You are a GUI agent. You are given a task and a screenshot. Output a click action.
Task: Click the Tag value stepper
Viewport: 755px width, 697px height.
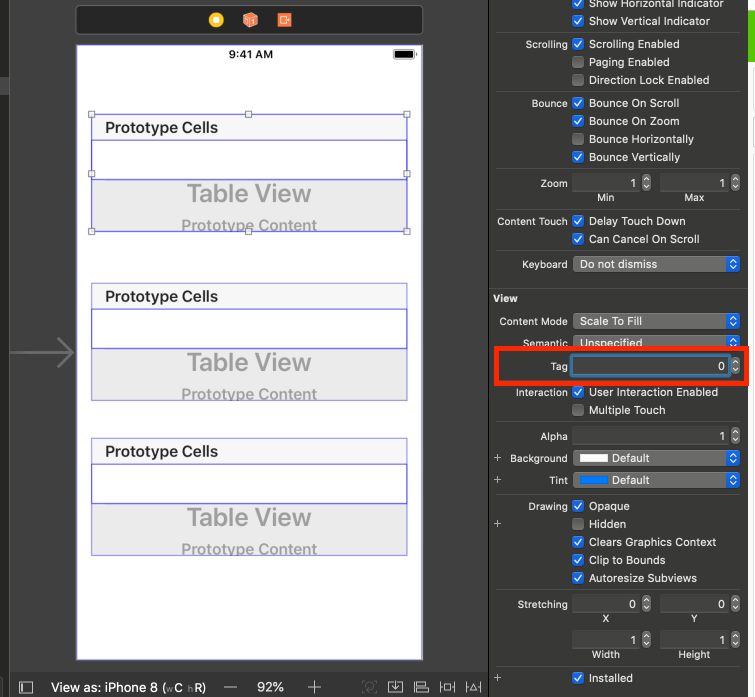pos(735,366)
